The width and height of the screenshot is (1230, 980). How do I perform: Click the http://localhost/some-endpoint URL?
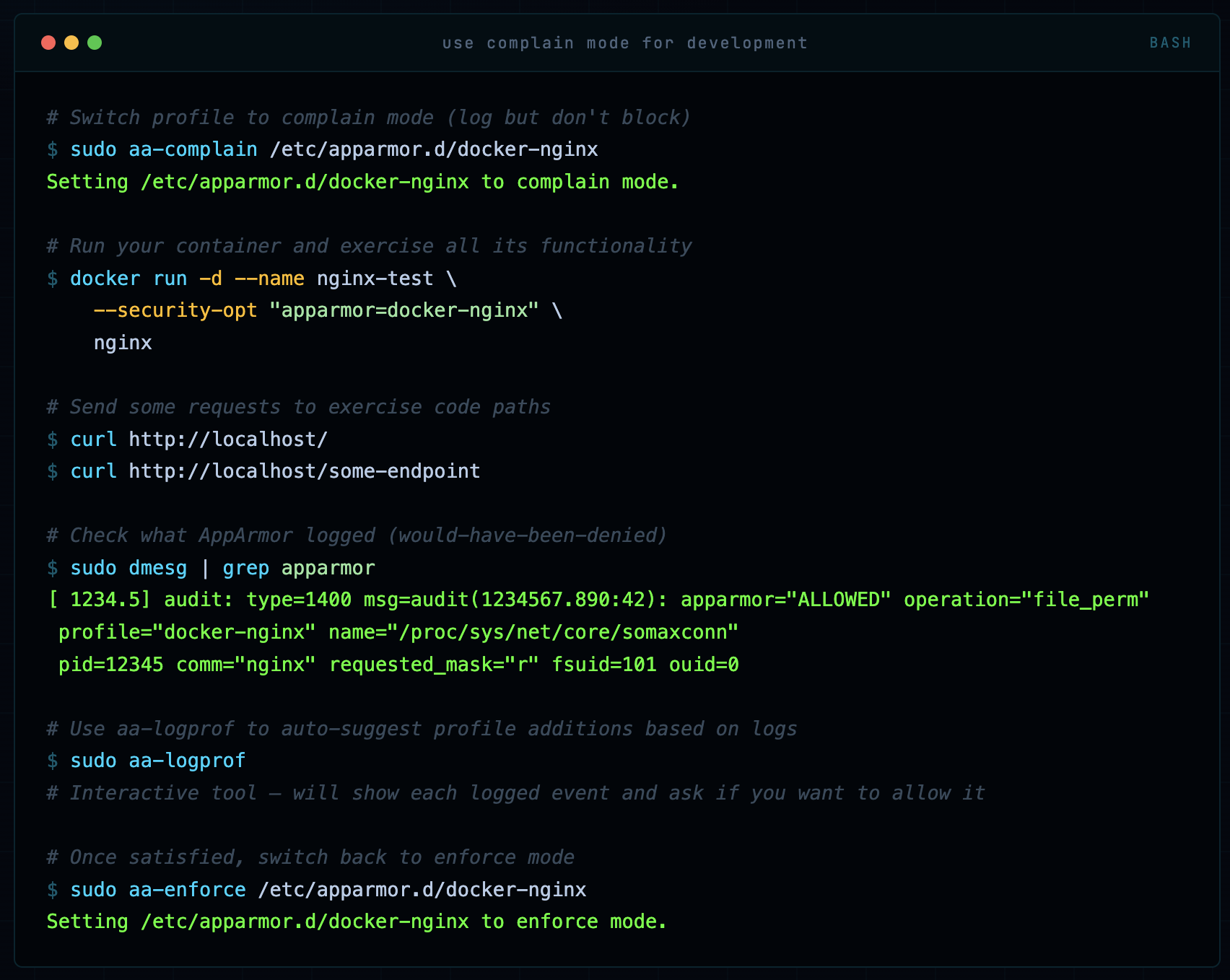pyautogui.click(x=303, y=471)
